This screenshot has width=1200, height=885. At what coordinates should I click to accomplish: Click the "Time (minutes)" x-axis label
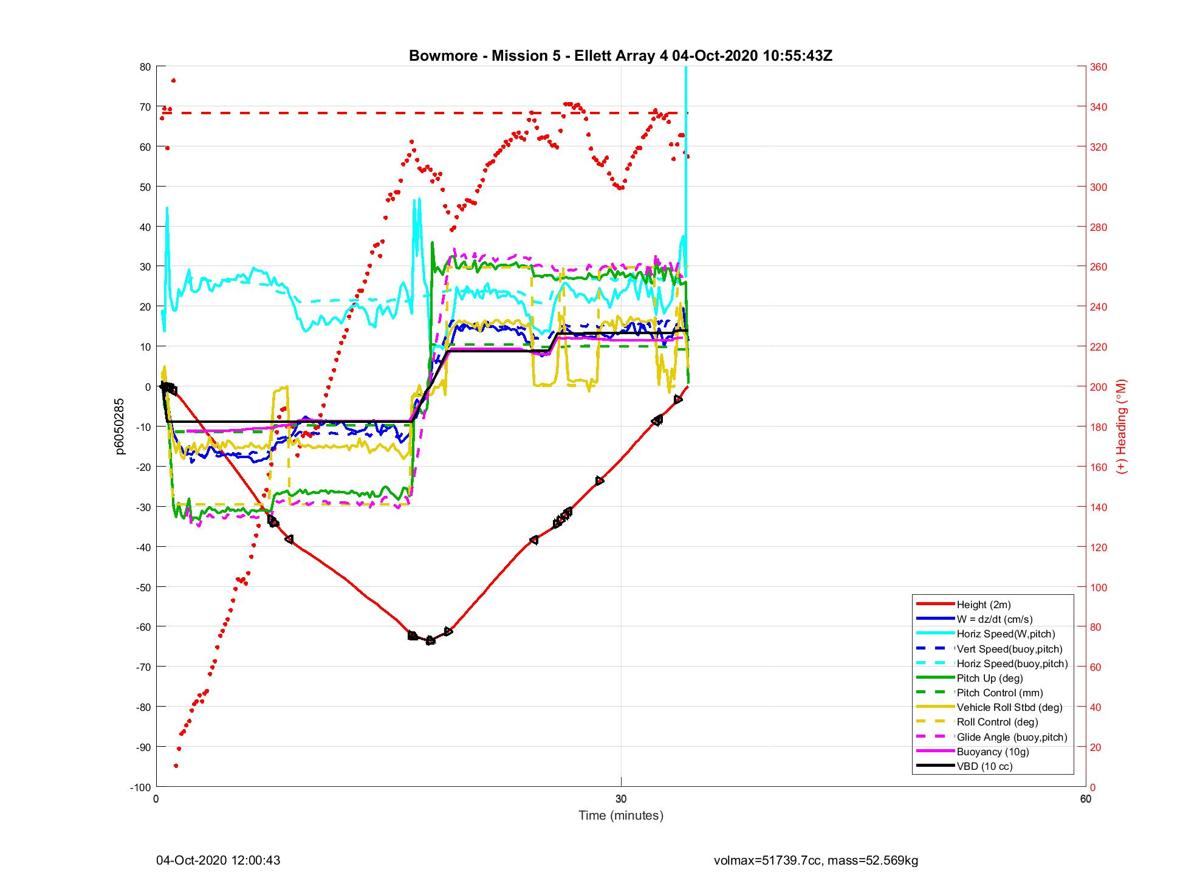(621, 815)
